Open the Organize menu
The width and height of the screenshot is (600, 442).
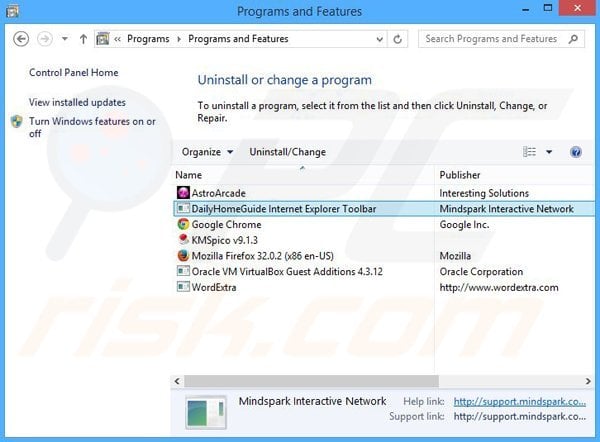pos(207,152)
